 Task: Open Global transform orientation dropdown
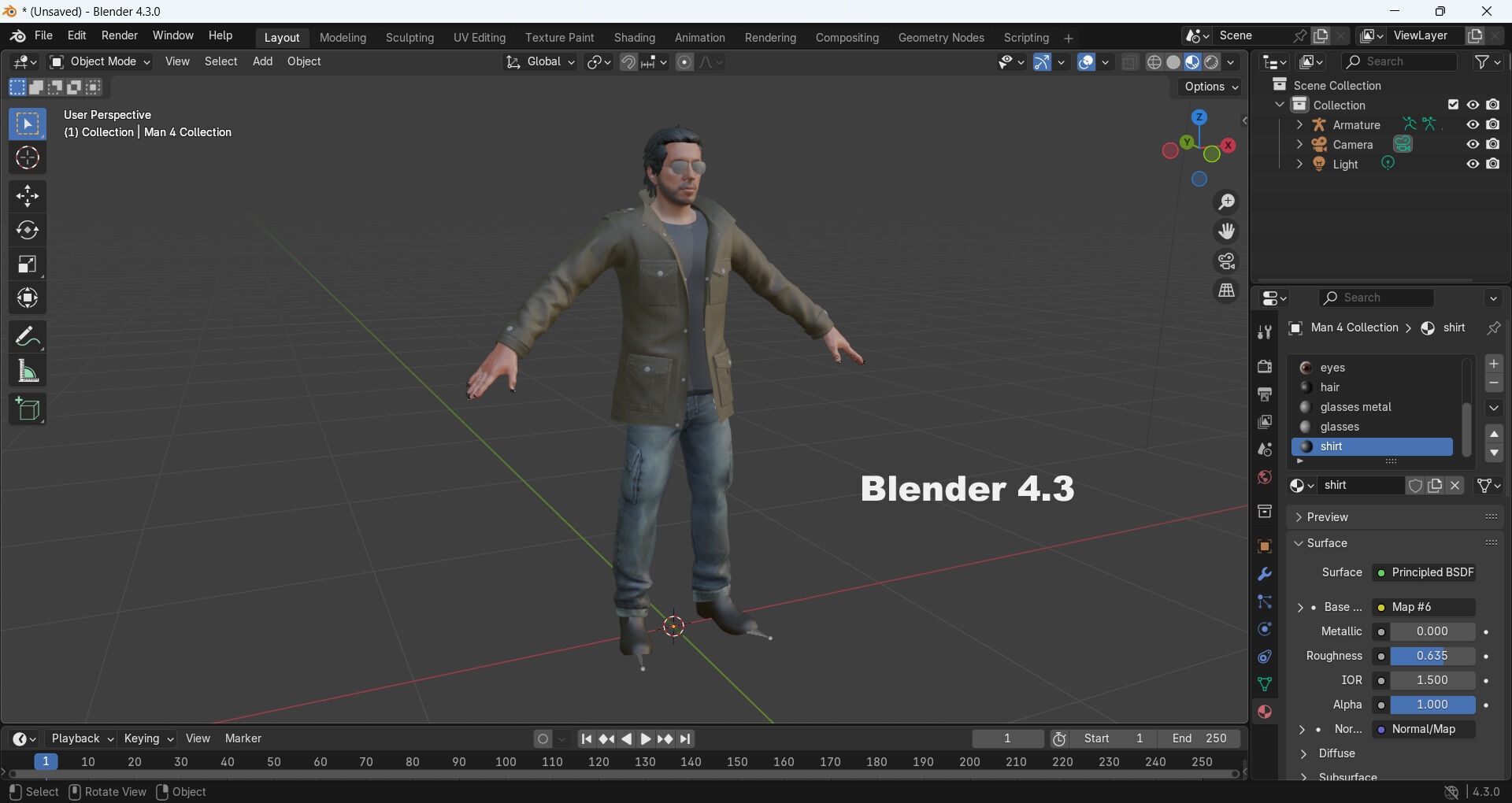[540, 62]
